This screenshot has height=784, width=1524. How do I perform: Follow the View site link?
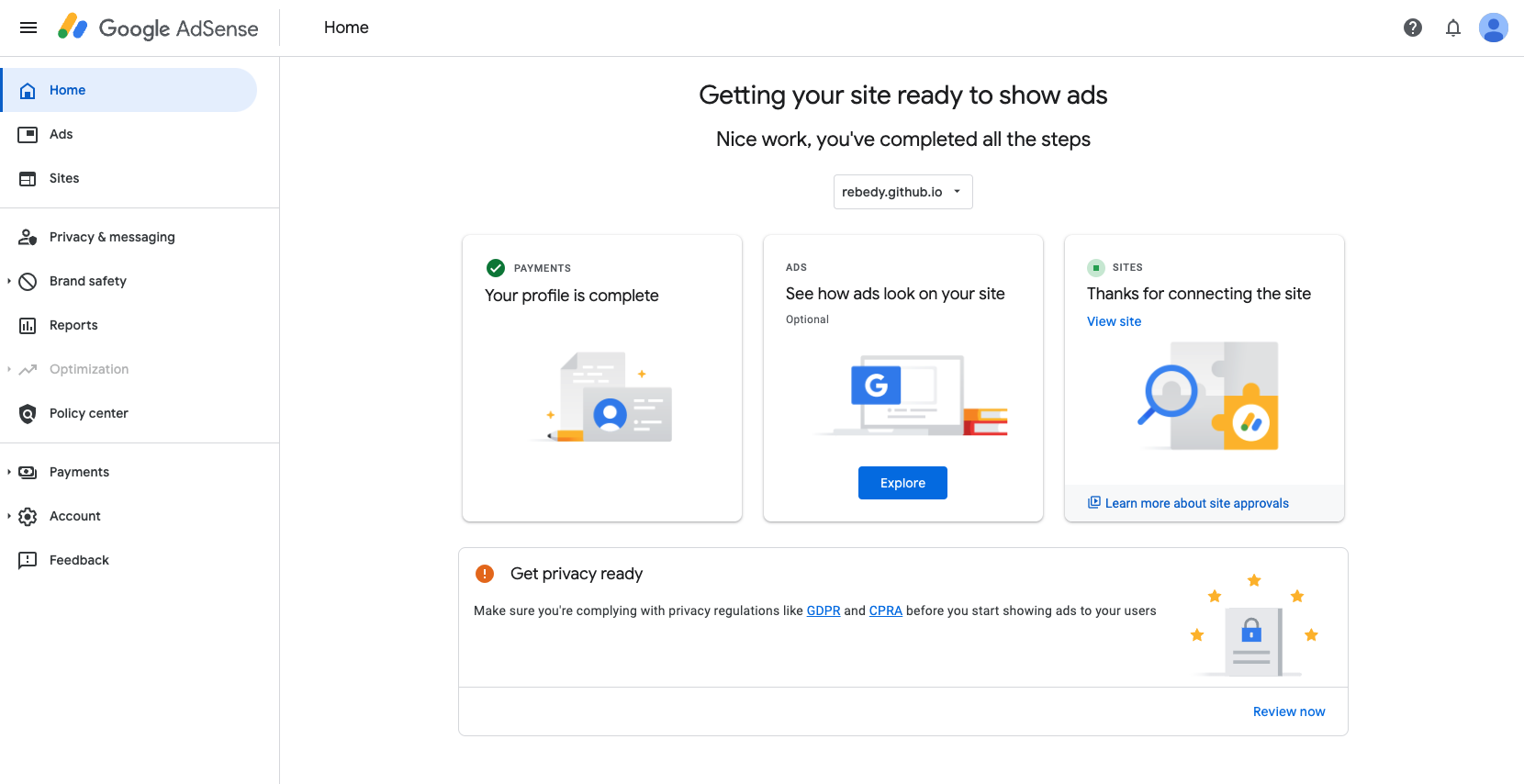point(1114,321)
